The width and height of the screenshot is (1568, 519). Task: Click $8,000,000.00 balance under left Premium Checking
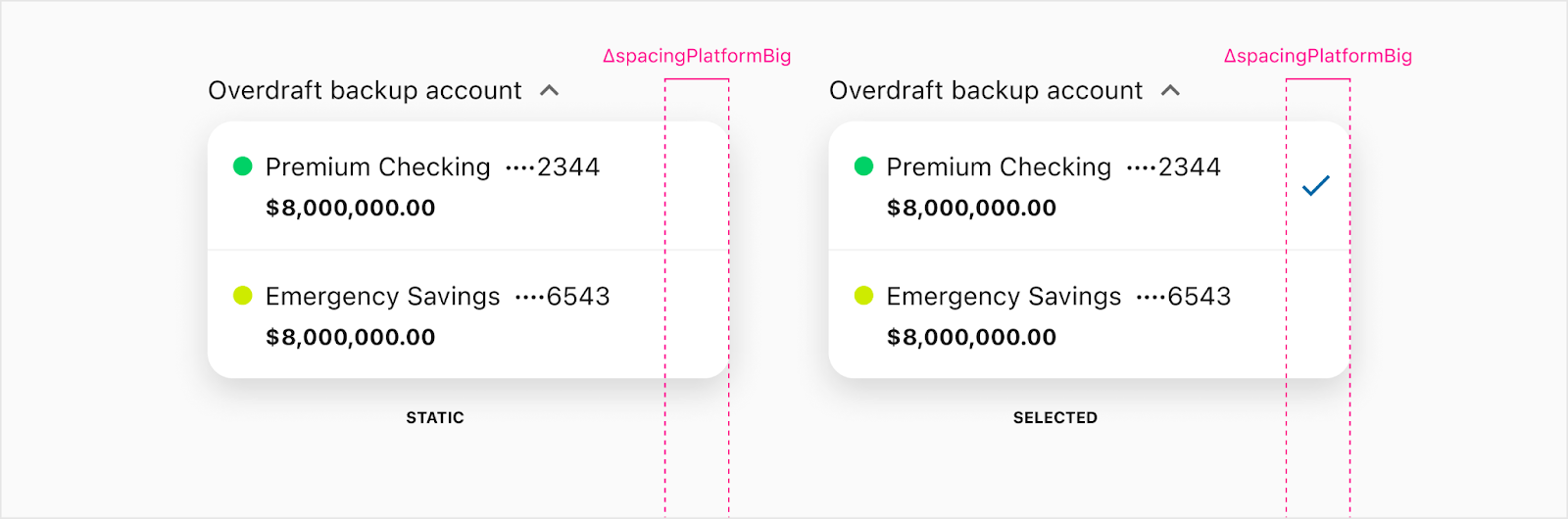pyautogui.click(x=351, y=208)
